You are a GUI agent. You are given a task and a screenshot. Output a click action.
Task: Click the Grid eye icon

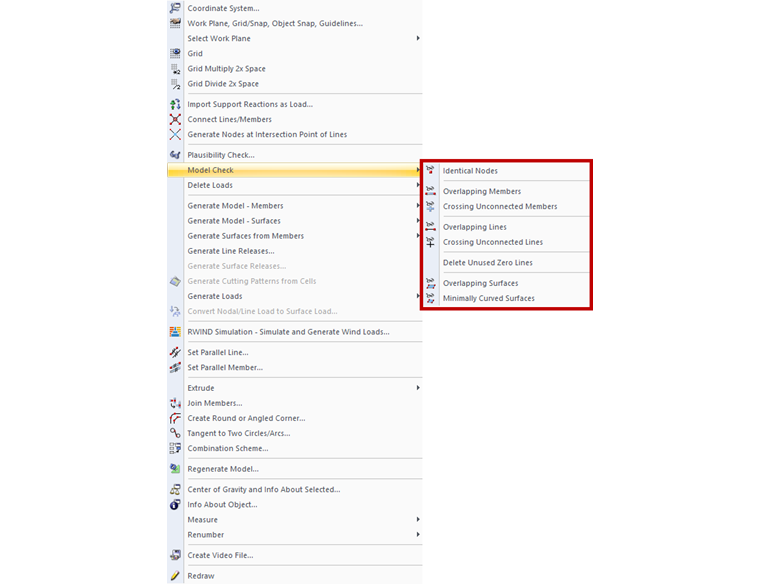pyautogui.click(x=175, y=53)
